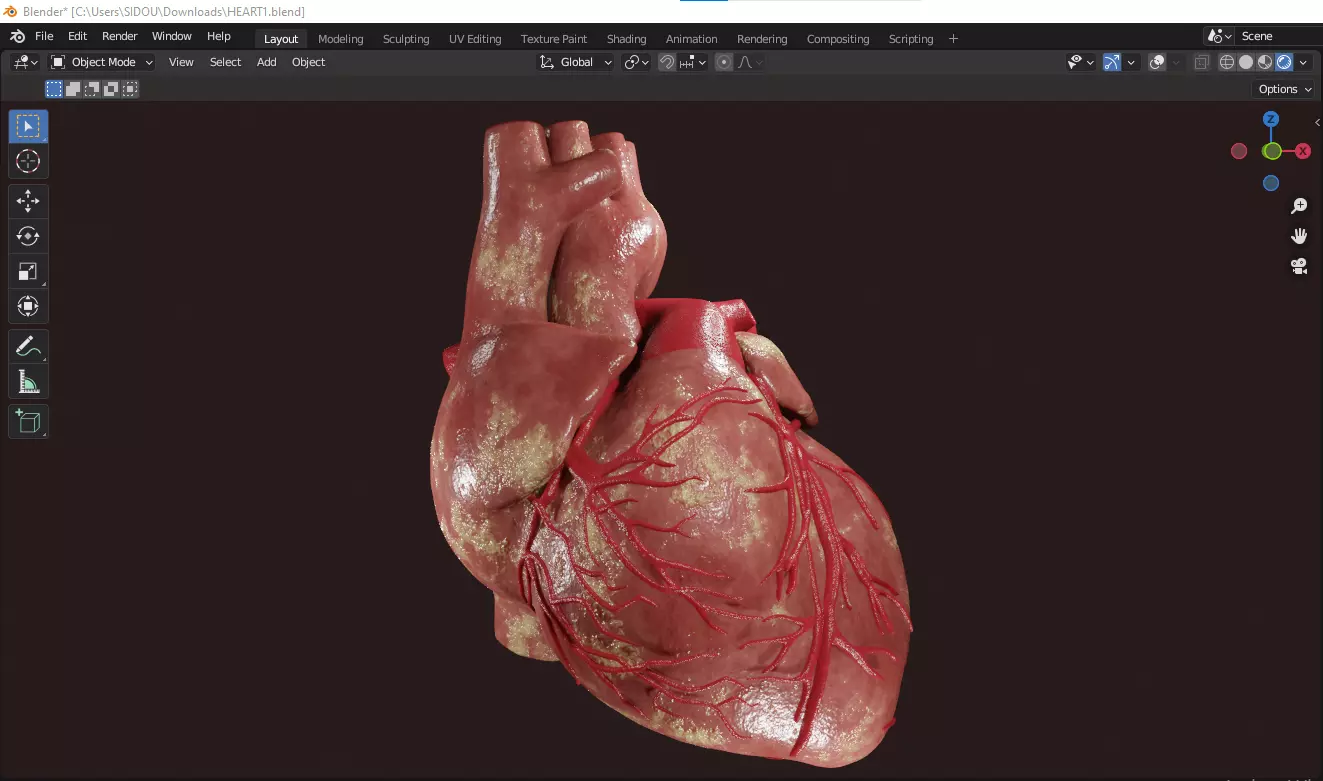The width and height of the screenshot is (1323, 781).
Task: Open the scene browse dropdown icon
Action: tap(1219, 36)
